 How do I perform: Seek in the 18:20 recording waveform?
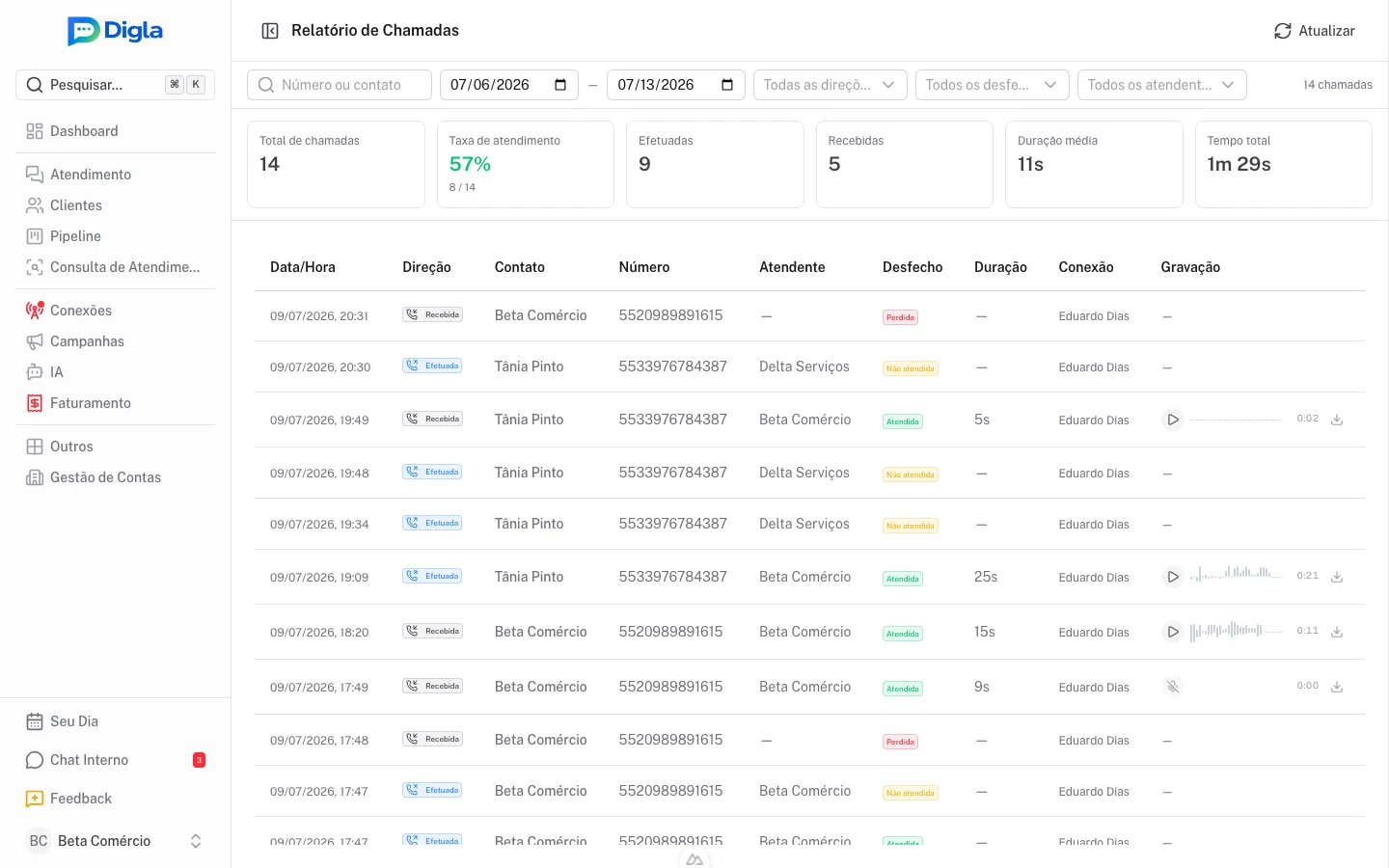tap(1237, 632)
